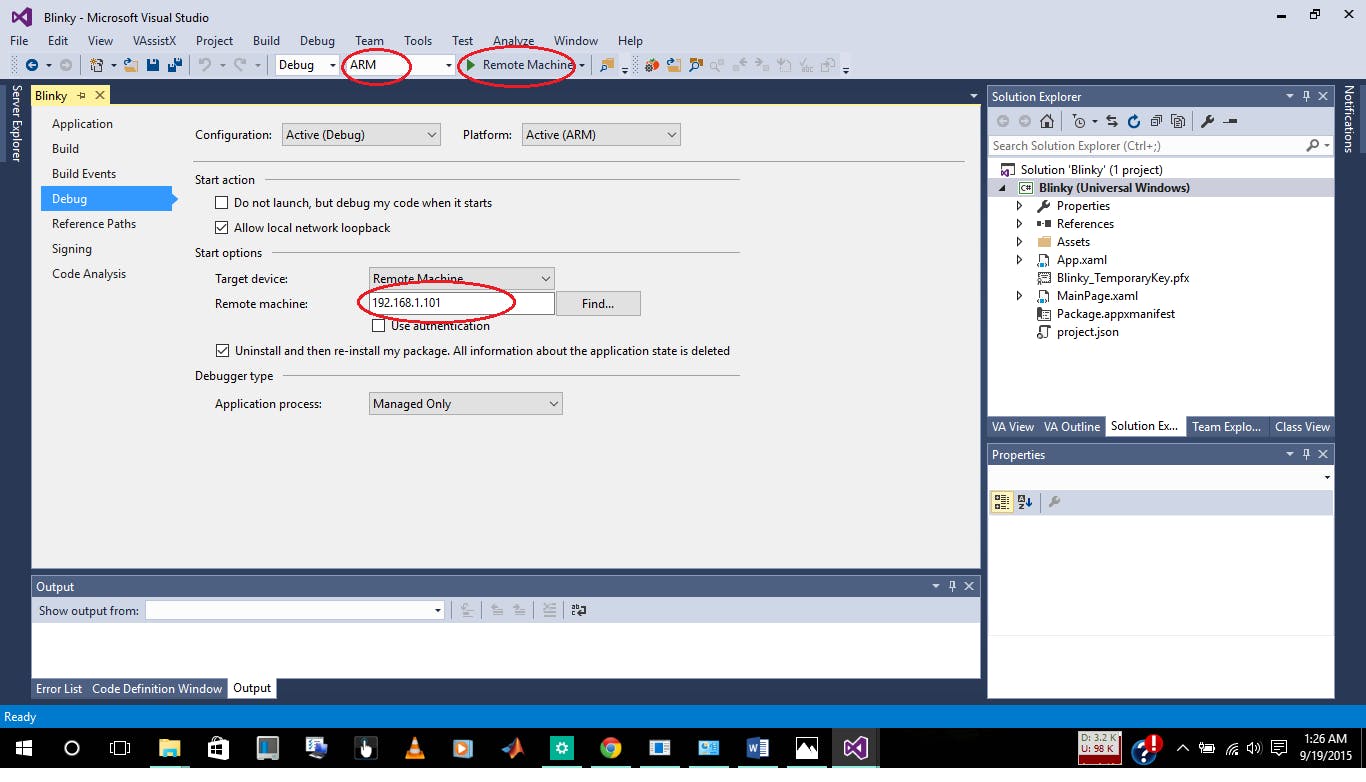Click the Home icon in Solution Explorer
The image size is (1366, 782).
point(1047,121)
